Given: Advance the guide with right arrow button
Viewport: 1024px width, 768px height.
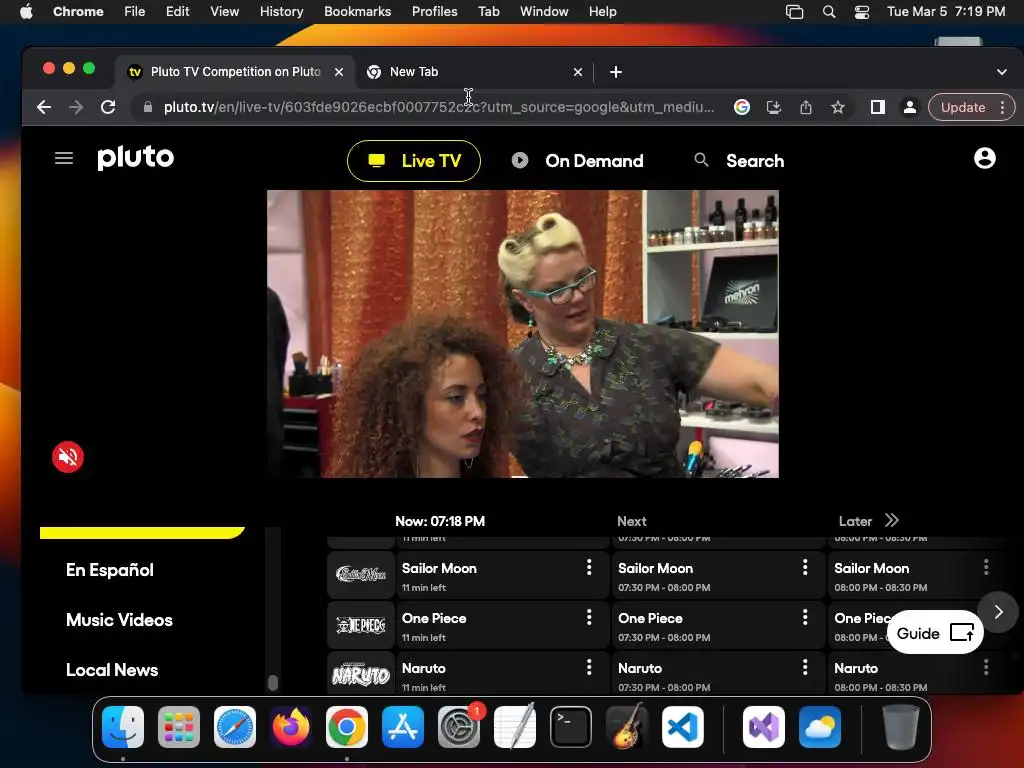Looking at the screenshot, I should tap(998, 612).
